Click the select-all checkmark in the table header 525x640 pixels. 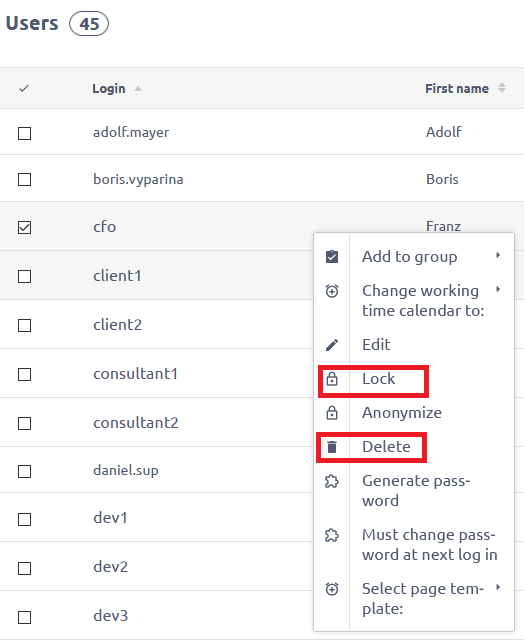pyautogui.click(x=24, y=88)
